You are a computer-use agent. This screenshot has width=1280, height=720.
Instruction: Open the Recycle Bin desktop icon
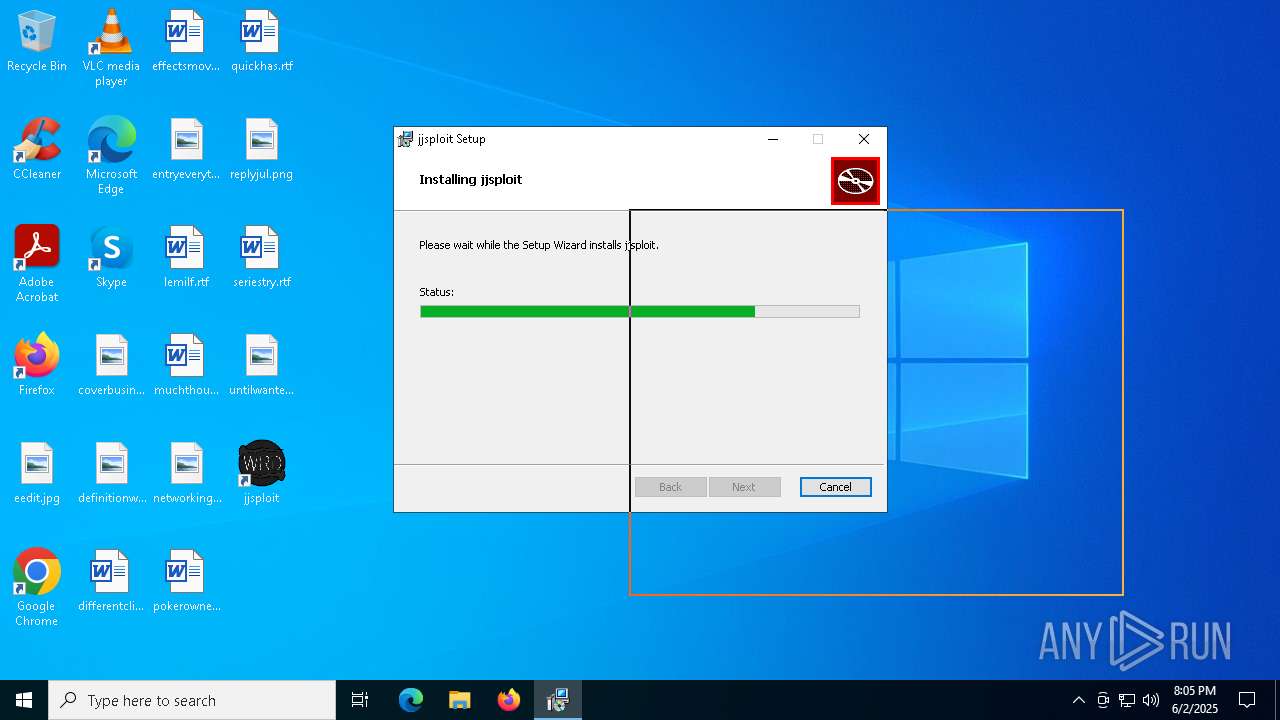[x=37, y=41]
